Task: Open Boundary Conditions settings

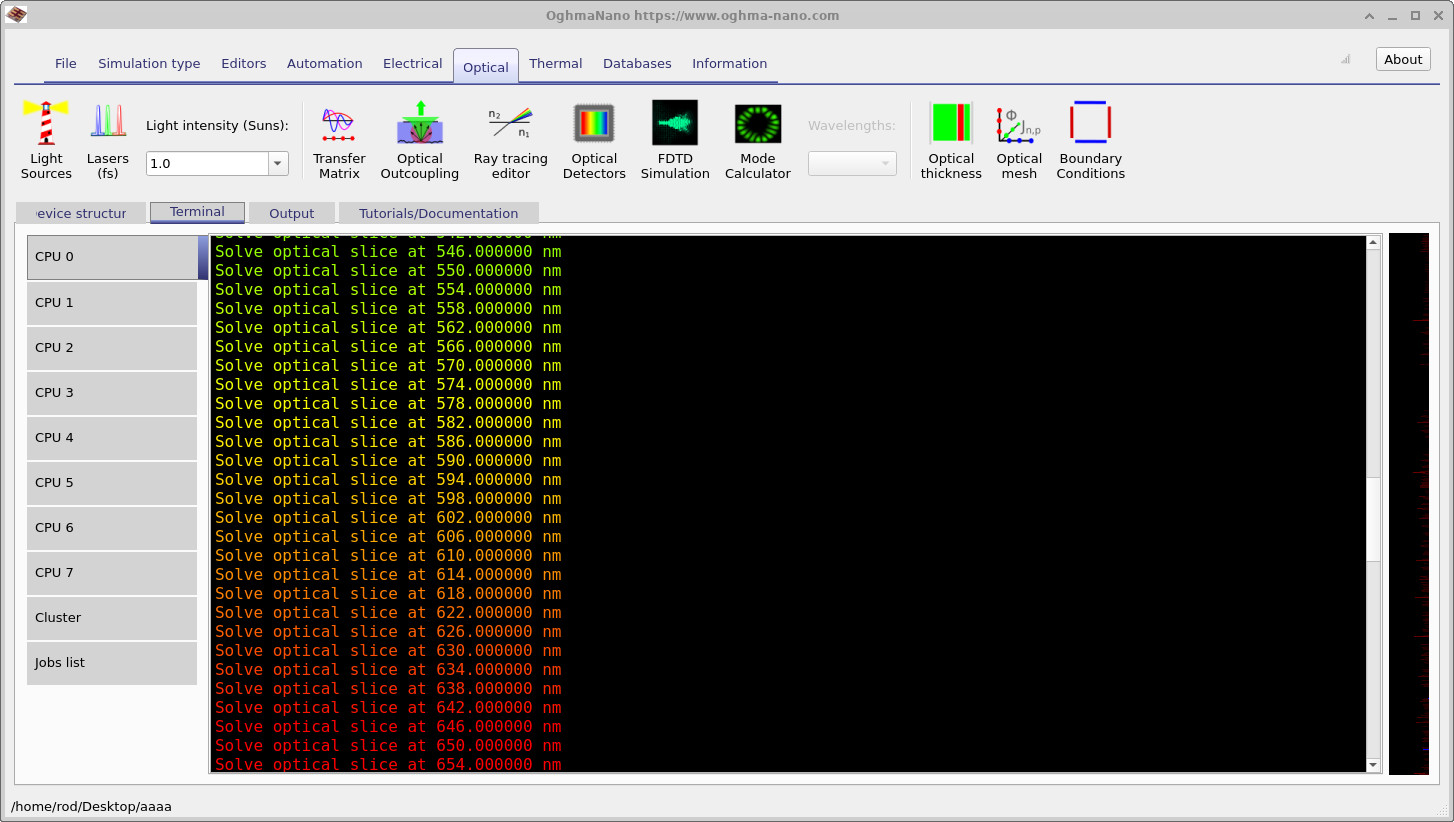Action: pyautogui.click(x=1090, y=140)
